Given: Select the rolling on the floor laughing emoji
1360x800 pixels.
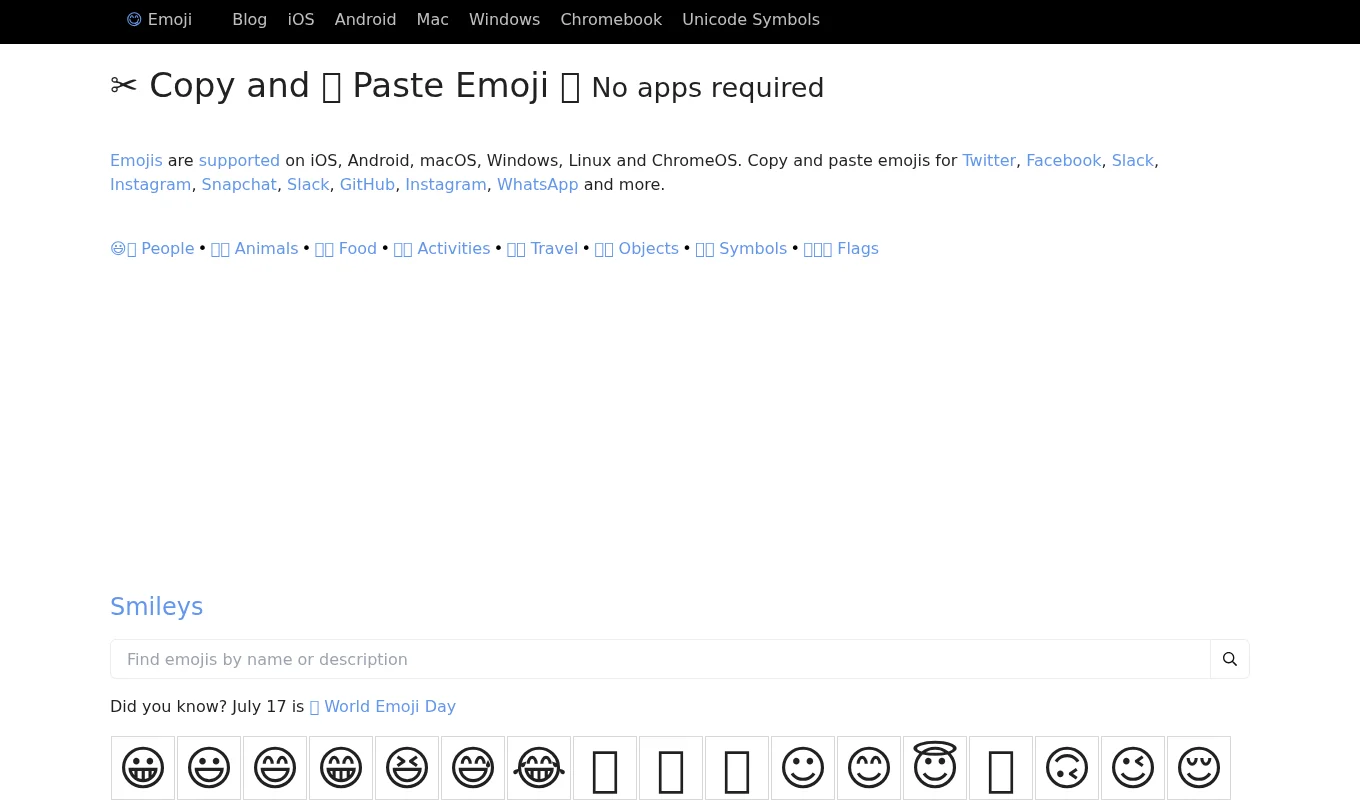Looking at the screenshot, I should click(539, 768).
